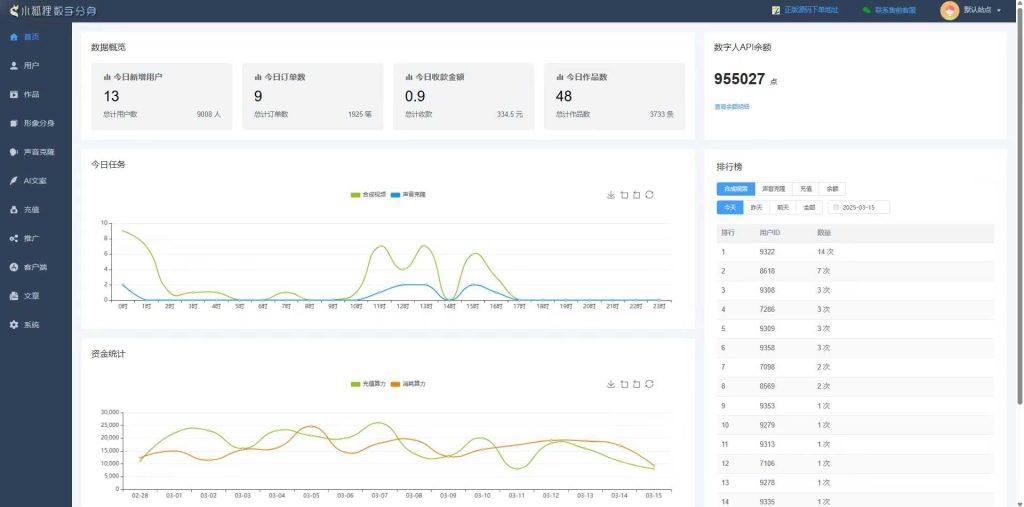Image resolution: width=1024 pixels, height=507 pixels.
Task: Open the AI文案 feather icon
Action: tap(14, 181)
